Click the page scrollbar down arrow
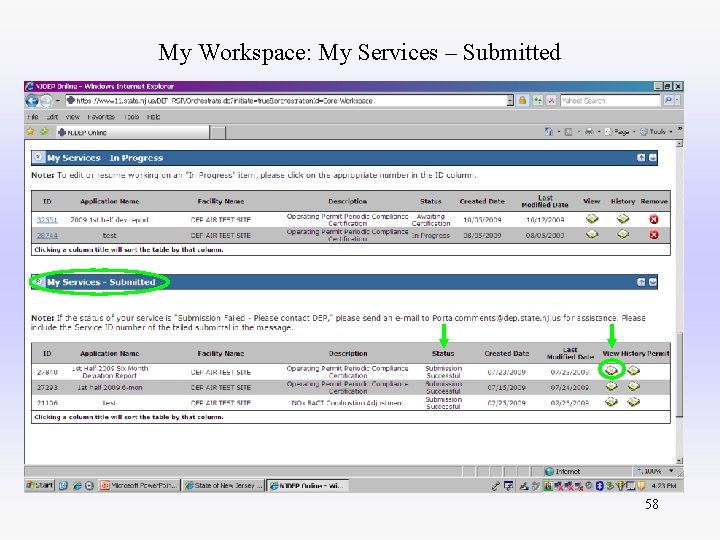Screen dimensions: 720x540 [680, 461]
